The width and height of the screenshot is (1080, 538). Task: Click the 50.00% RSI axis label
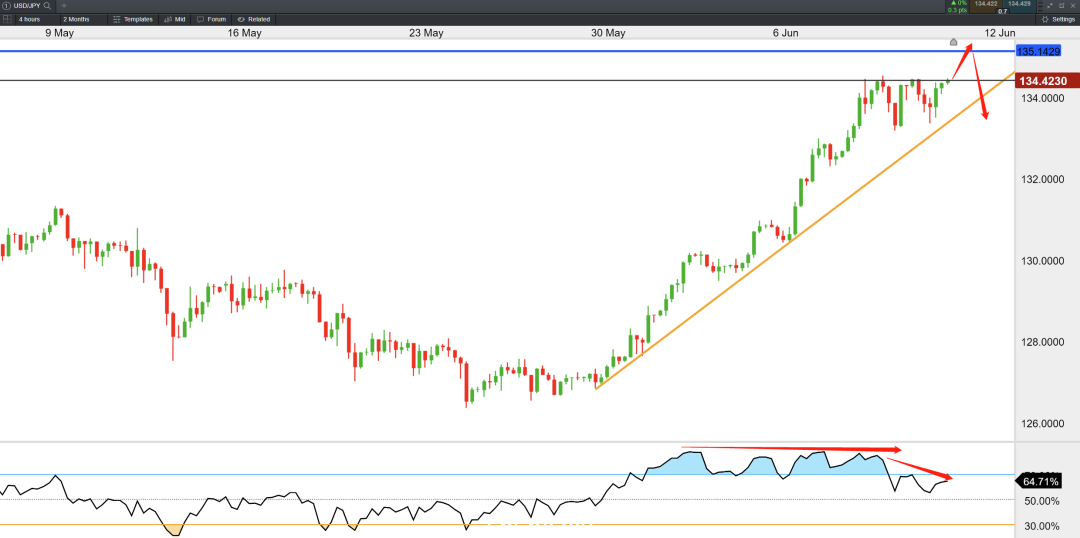click(1041, 501)
